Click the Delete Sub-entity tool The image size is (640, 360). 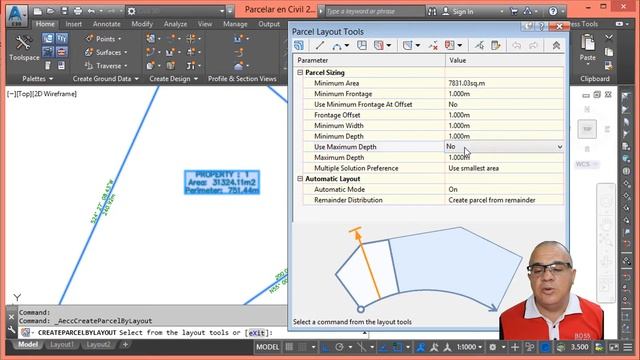coord(433,45)
